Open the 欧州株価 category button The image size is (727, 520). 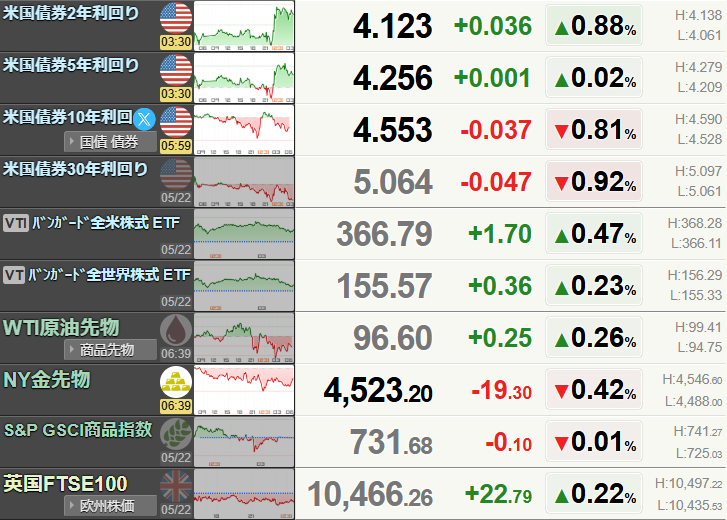pos(110,506)
